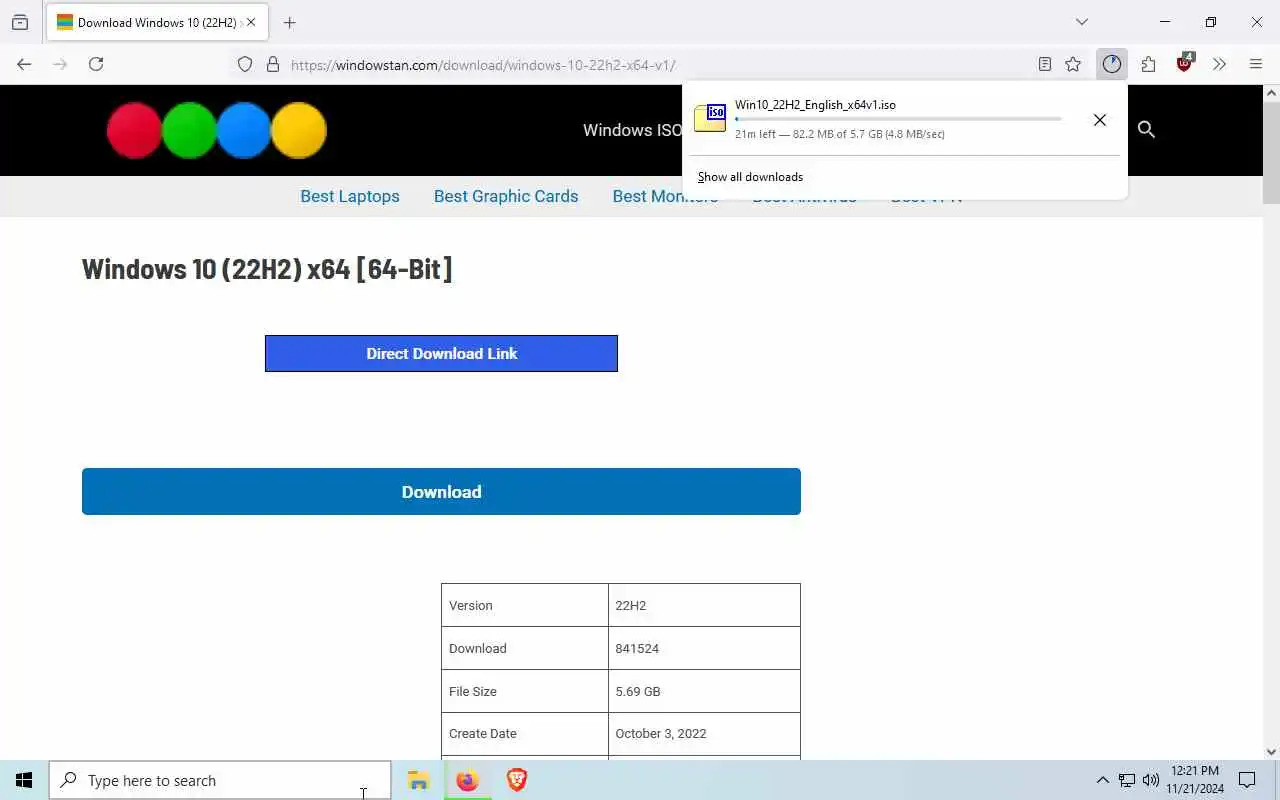Open the Windows Start menu

(24, 780)
